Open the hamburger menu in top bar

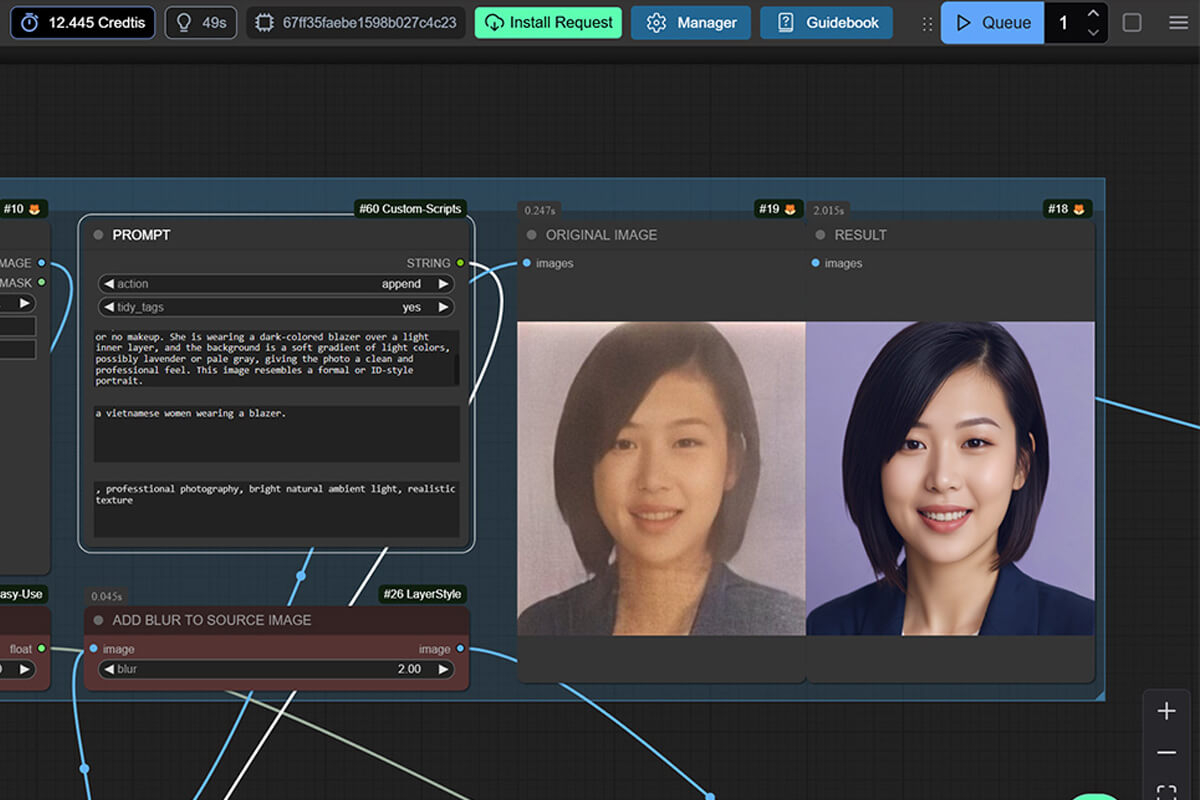(x=1178, y=22)
